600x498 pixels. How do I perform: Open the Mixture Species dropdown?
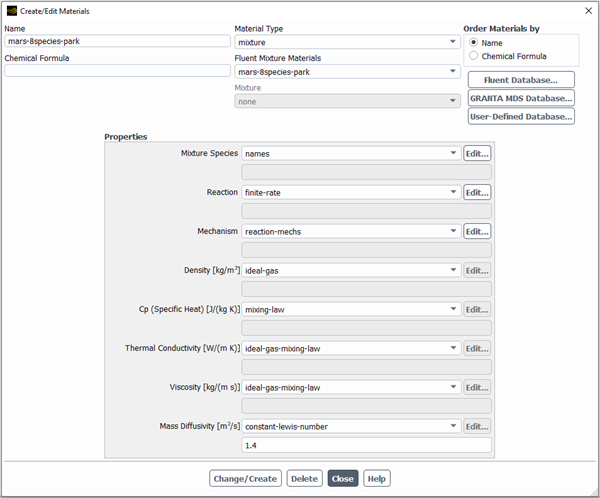click(351, 153)
